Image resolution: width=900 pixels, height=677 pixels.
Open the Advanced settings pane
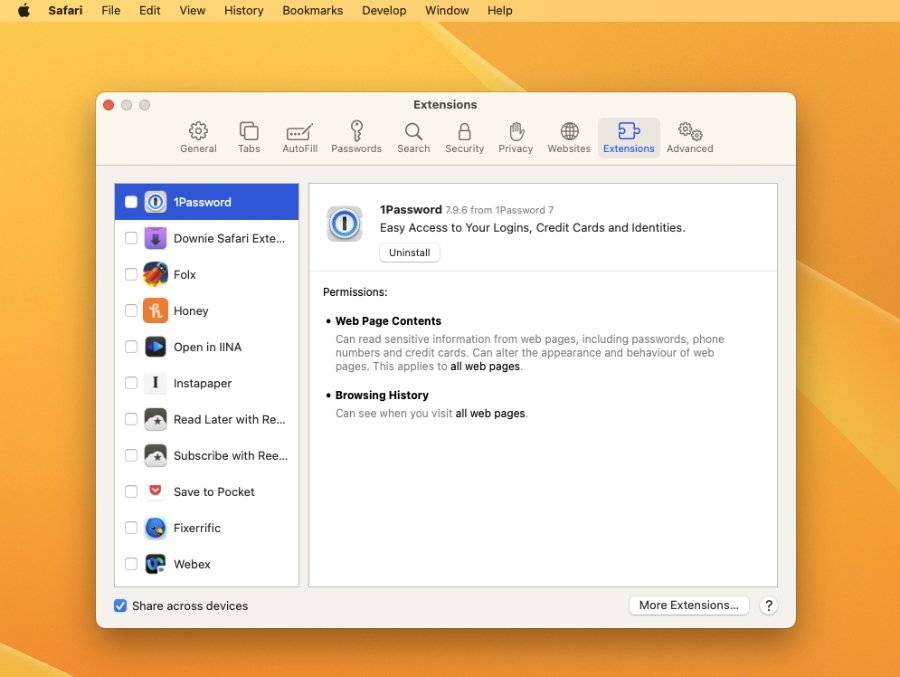(688, 137)
